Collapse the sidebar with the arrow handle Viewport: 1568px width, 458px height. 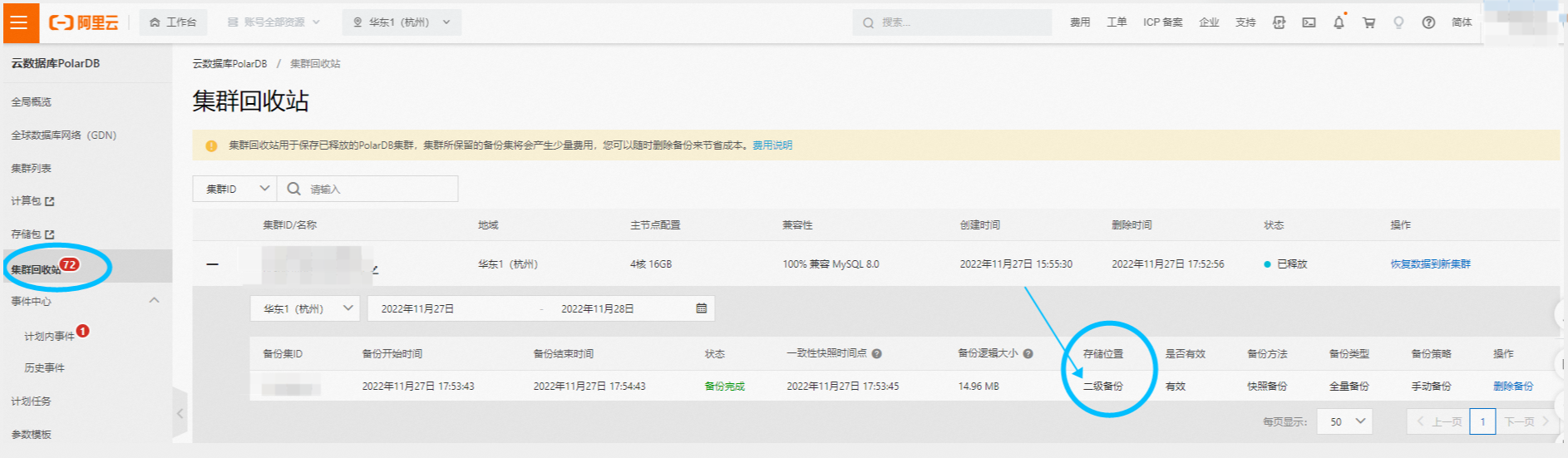click(180, 413)
